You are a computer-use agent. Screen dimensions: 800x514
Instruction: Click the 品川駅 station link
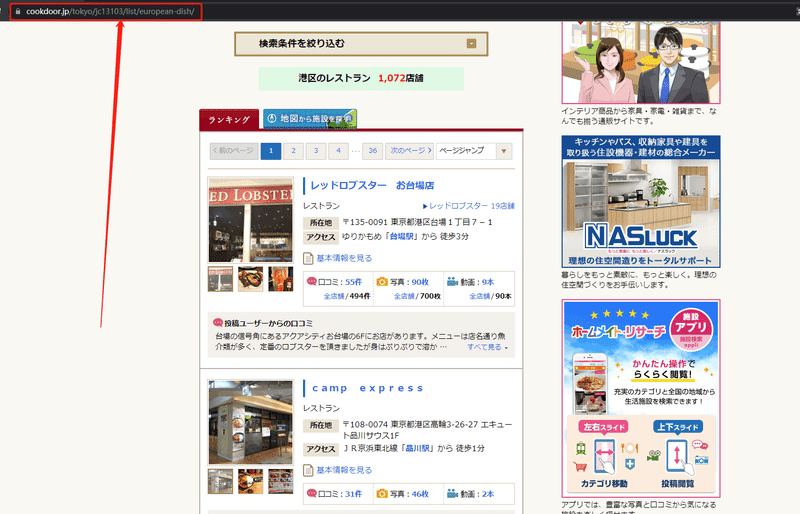pos(417,448)
